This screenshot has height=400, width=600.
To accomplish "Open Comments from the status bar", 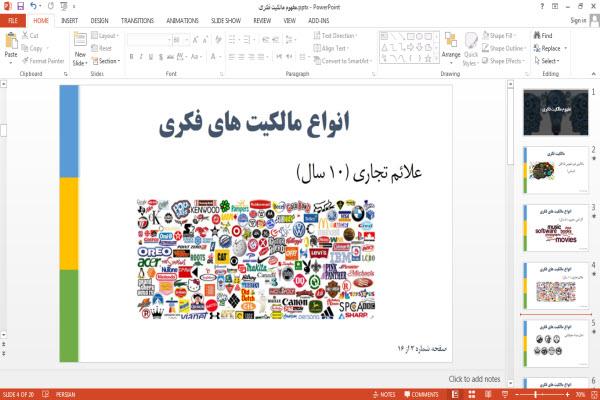I will (x=421, y=394).
